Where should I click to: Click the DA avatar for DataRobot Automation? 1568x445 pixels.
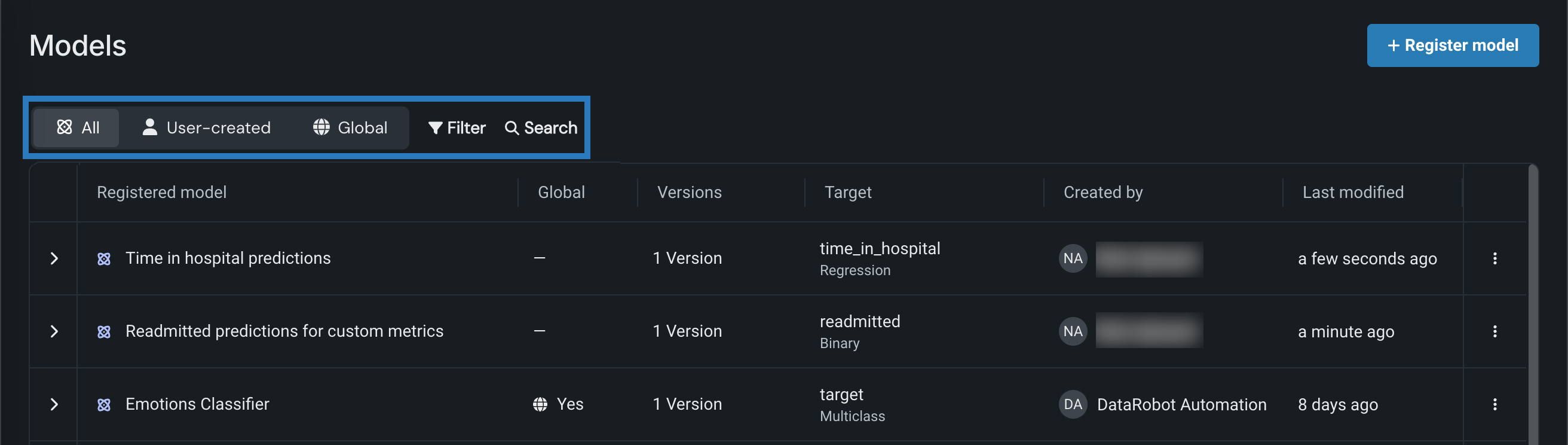tap(1073, 404)
